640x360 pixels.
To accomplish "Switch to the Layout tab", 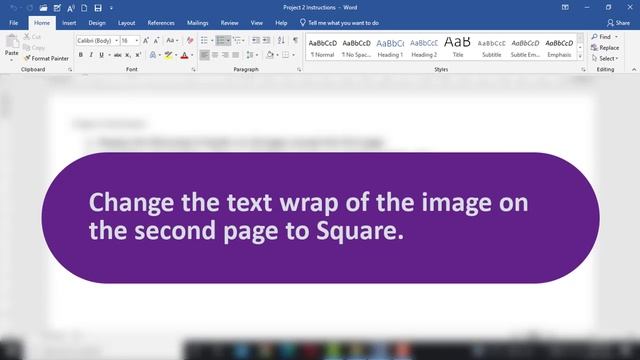I will point(127,23).
